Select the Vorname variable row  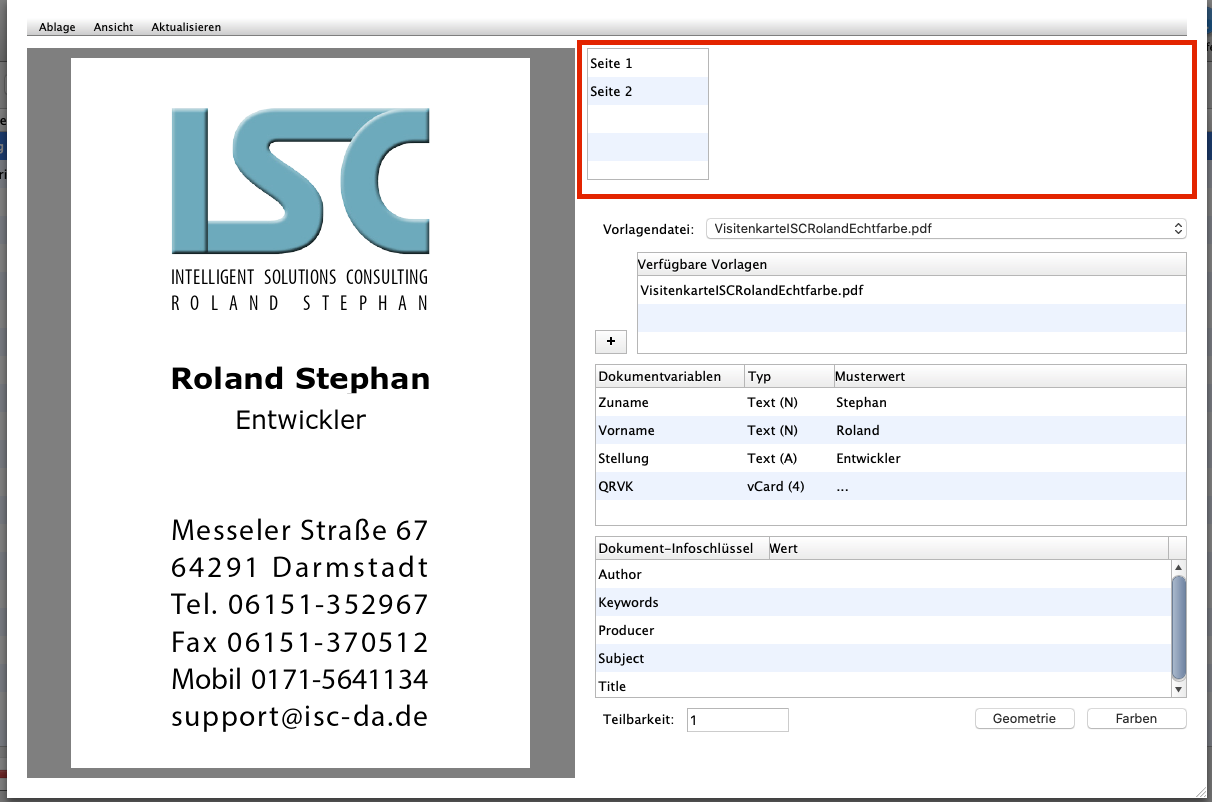tap(891, 430)
